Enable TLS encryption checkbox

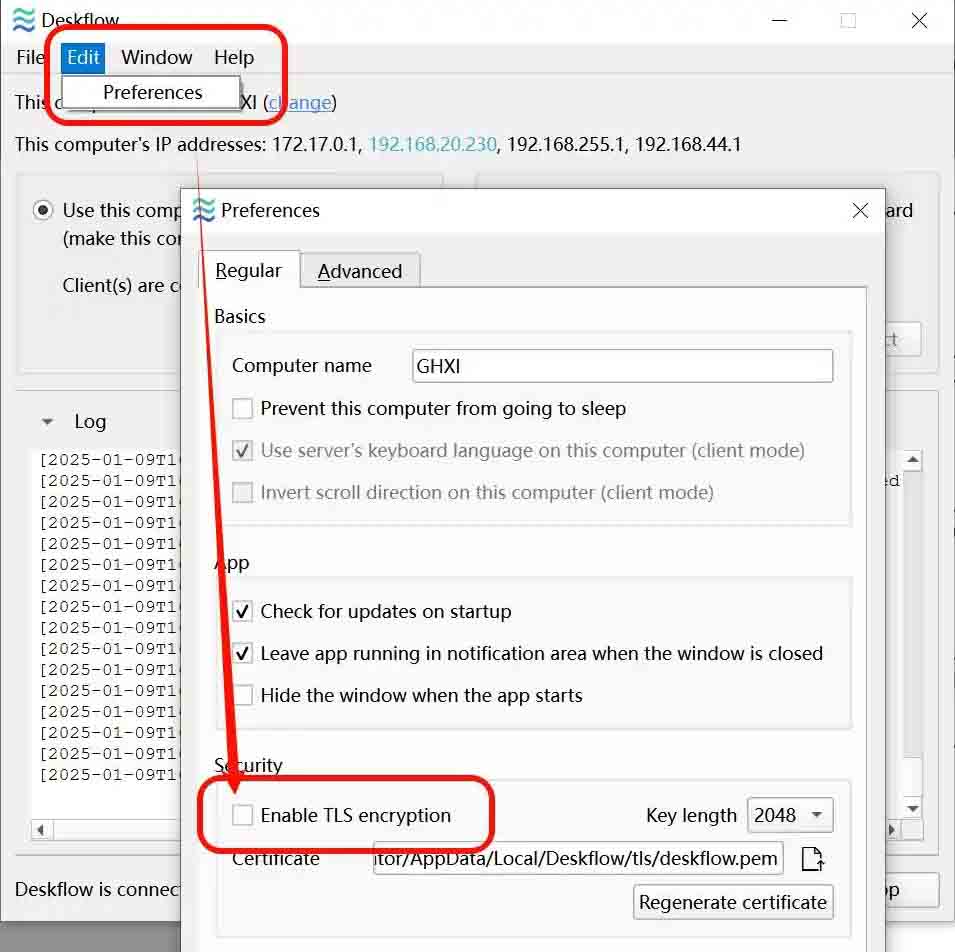(x=242, y=815)
